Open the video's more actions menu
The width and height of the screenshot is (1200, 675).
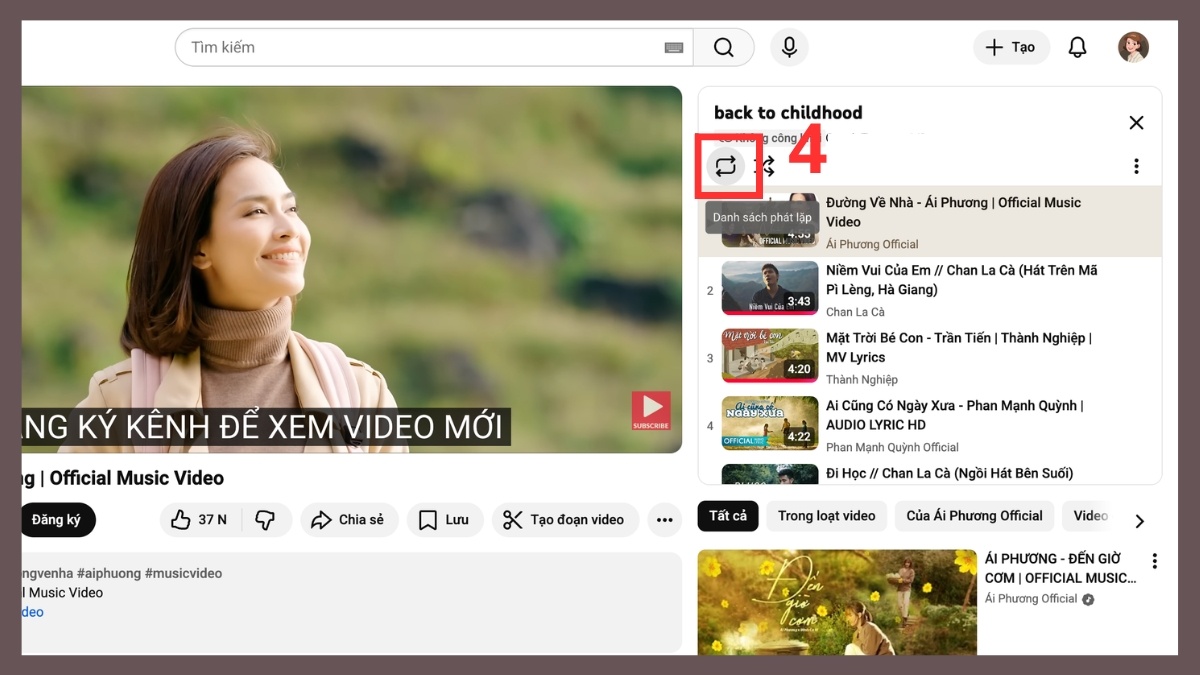click(664, 519)
